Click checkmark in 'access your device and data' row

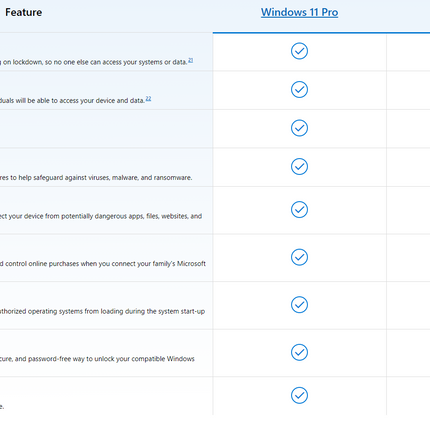click(x=299, y=89)
